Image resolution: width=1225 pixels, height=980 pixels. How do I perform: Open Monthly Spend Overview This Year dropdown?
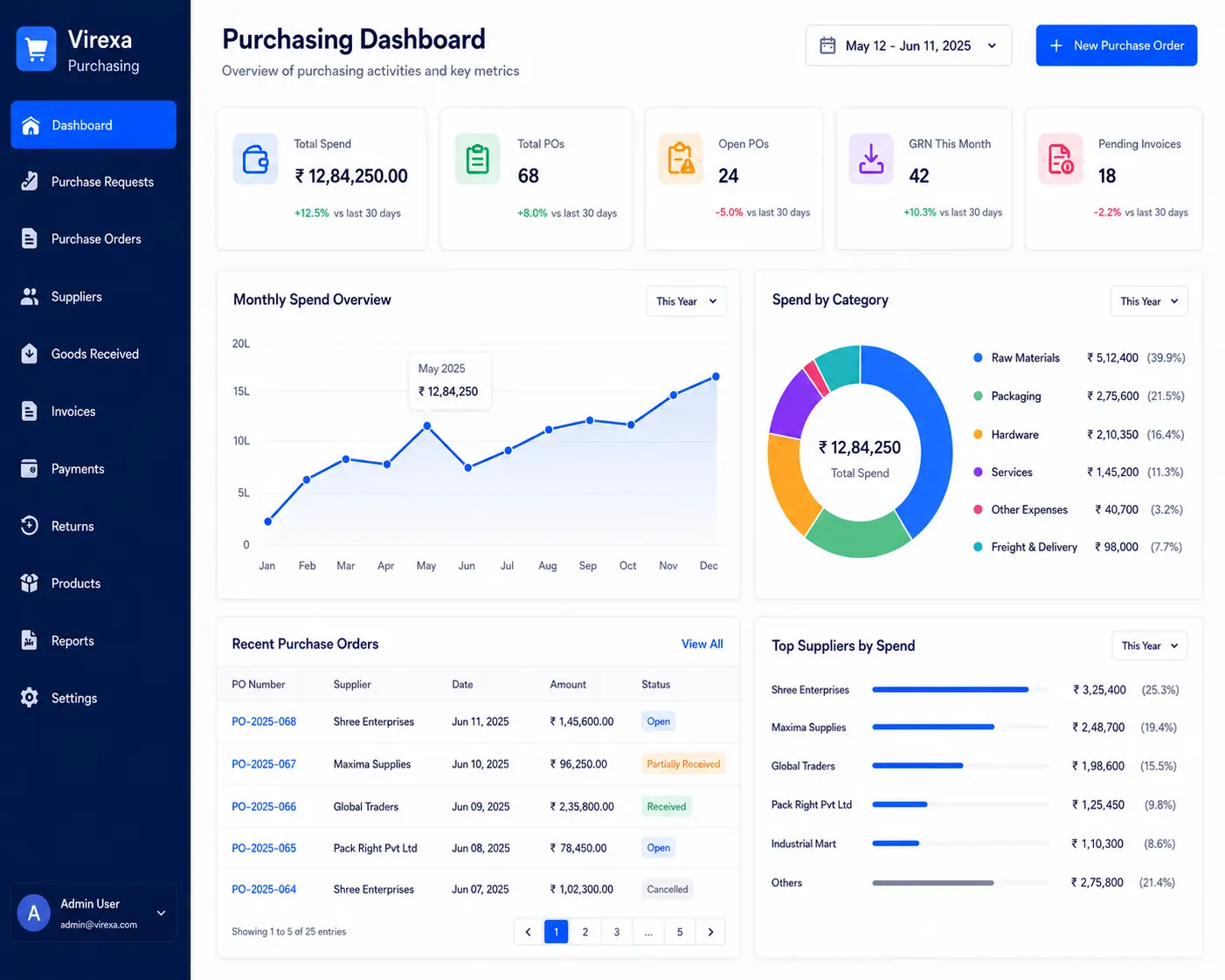[686, 301]
